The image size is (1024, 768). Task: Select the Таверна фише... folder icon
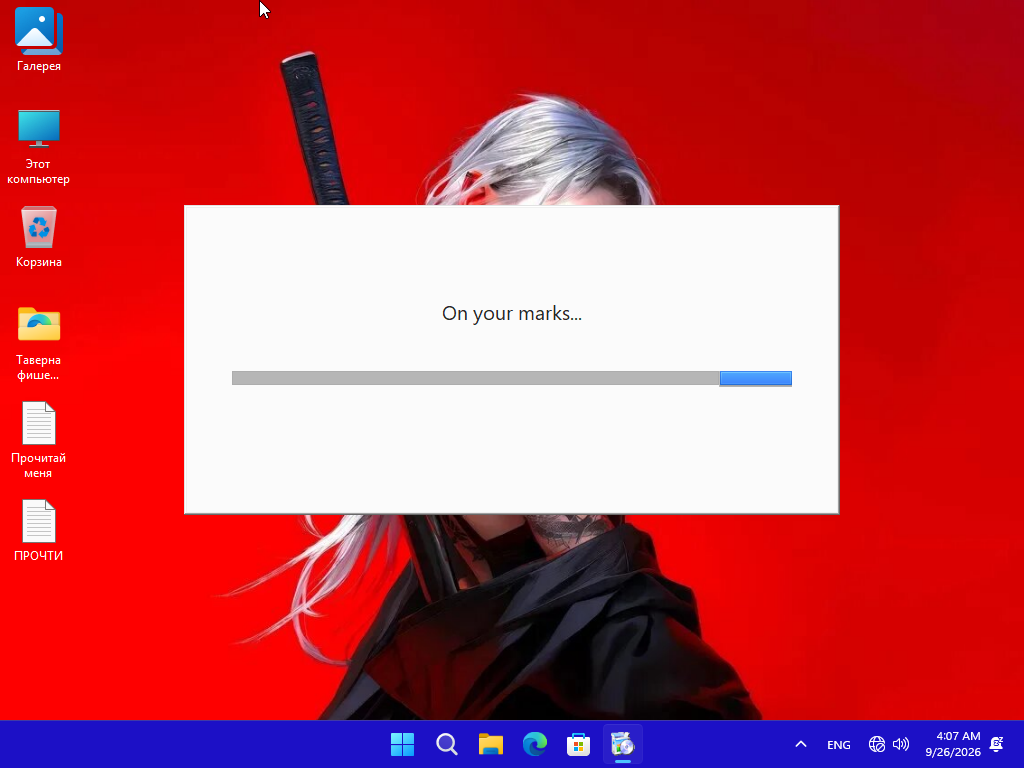pos(39,343)
